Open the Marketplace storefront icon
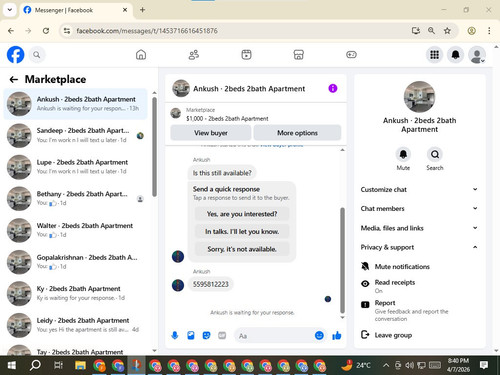This screenshot has height=375, width=500. [299, 55]
